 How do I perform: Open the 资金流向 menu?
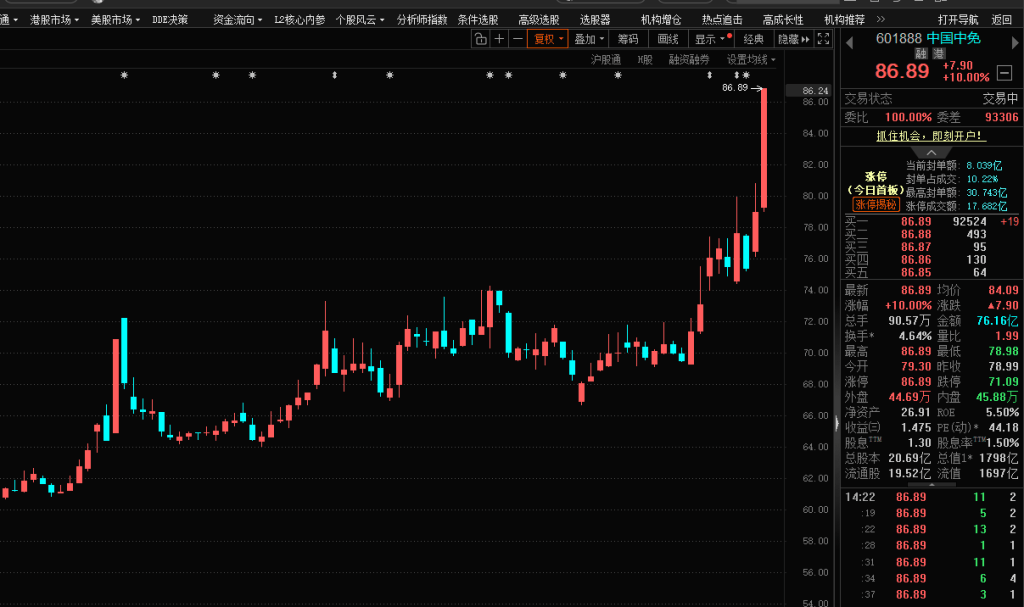click(235, 19)
